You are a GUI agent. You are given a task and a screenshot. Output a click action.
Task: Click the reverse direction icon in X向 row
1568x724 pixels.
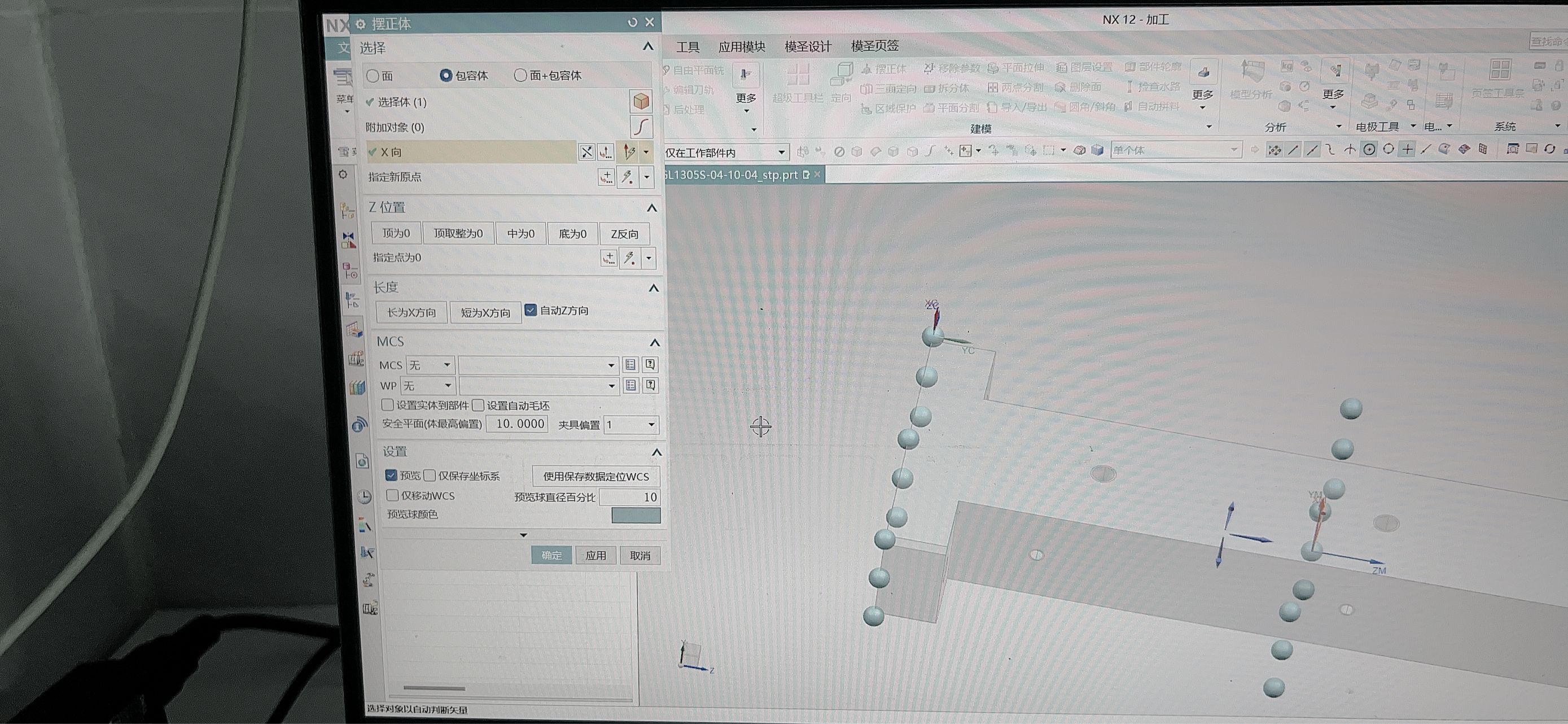586,152
